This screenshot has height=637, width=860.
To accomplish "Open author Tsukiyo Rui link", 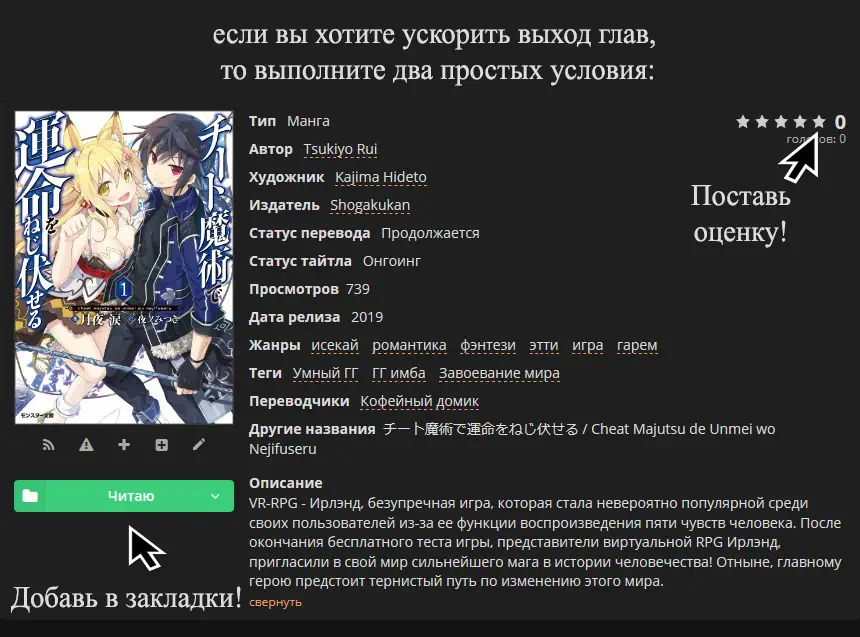I will pos(340,149).
